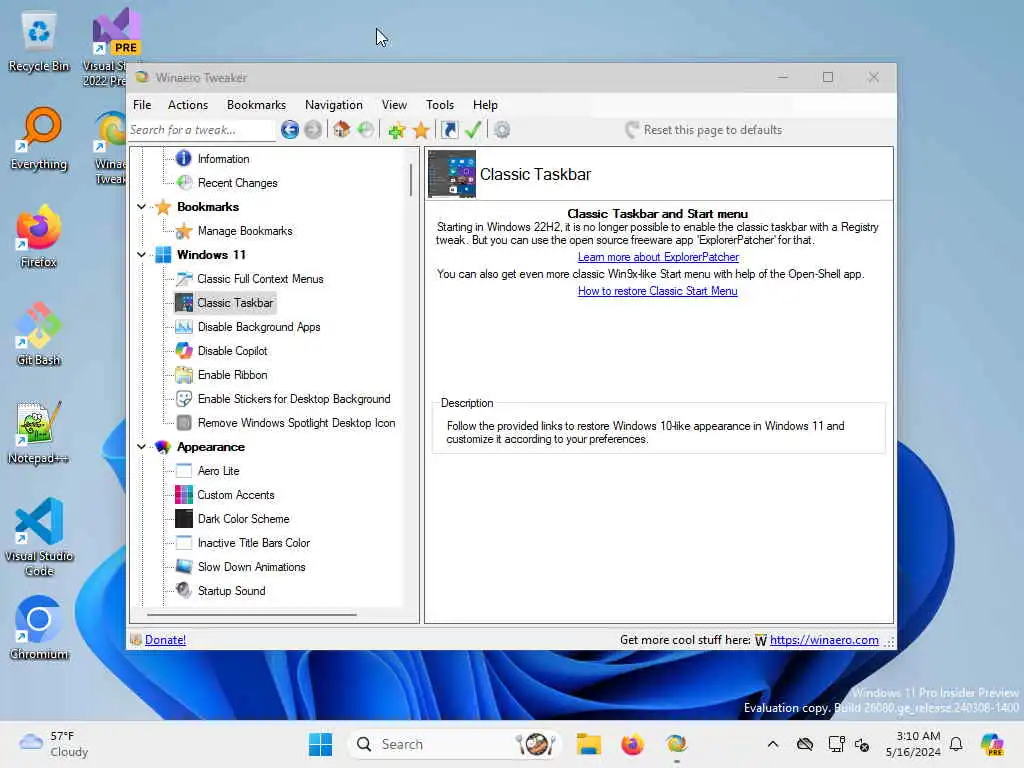
Task: Click the yellow star bookmarks toolbar icon
Action: point(421,131)
